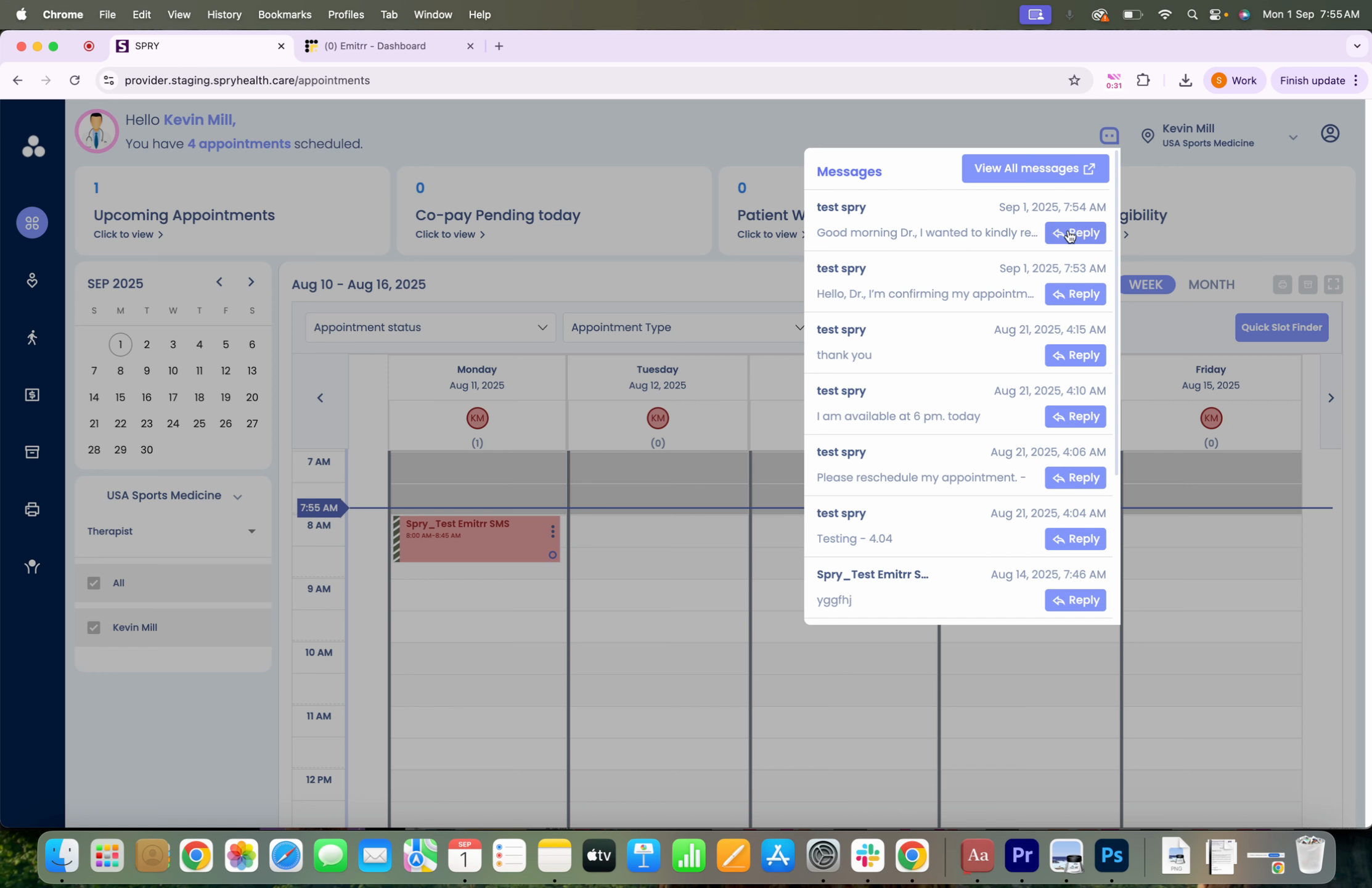1372x888 pixels.
Task: Switch to Emitrr Dashboard browser tab
Action: [382, 46]
